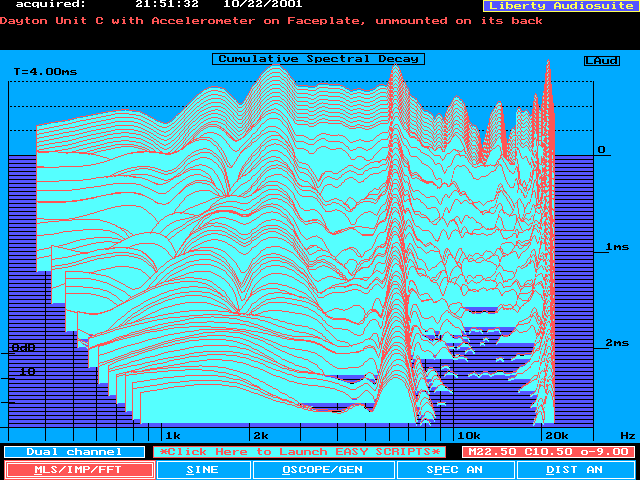Switch to the SINE measurement tab
The height and width of the screenshot is (480, 640).
pos(203,469)
